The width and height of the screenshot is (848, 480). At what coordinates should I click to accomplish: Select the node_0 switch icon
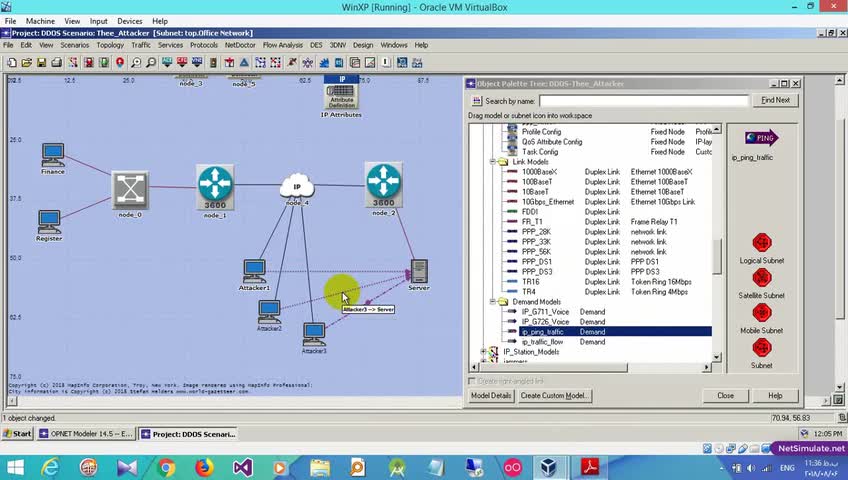coord(130,190)
